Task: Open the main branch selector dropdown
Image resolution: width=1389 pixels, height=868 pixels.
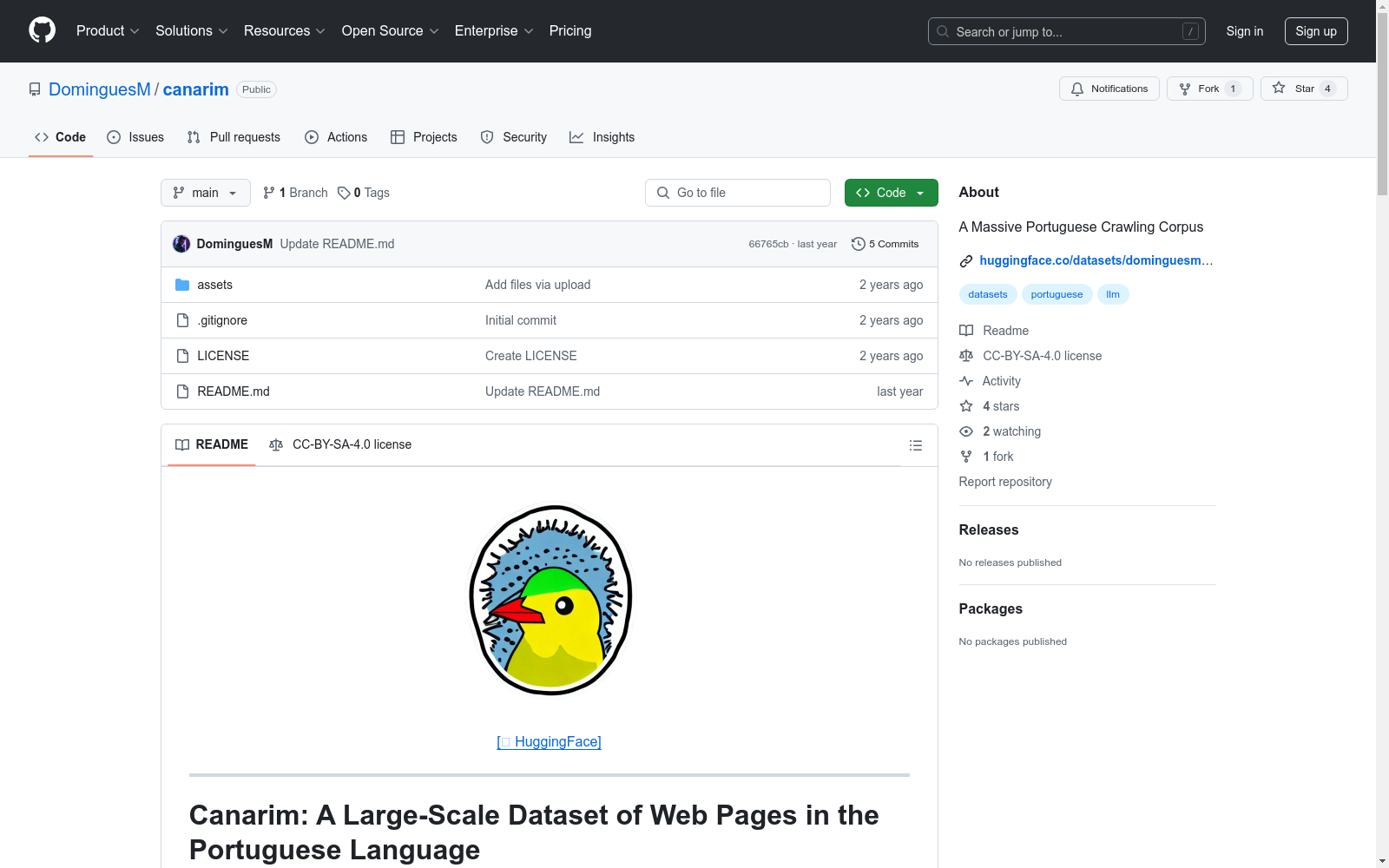Action: (x=206, y=193)
